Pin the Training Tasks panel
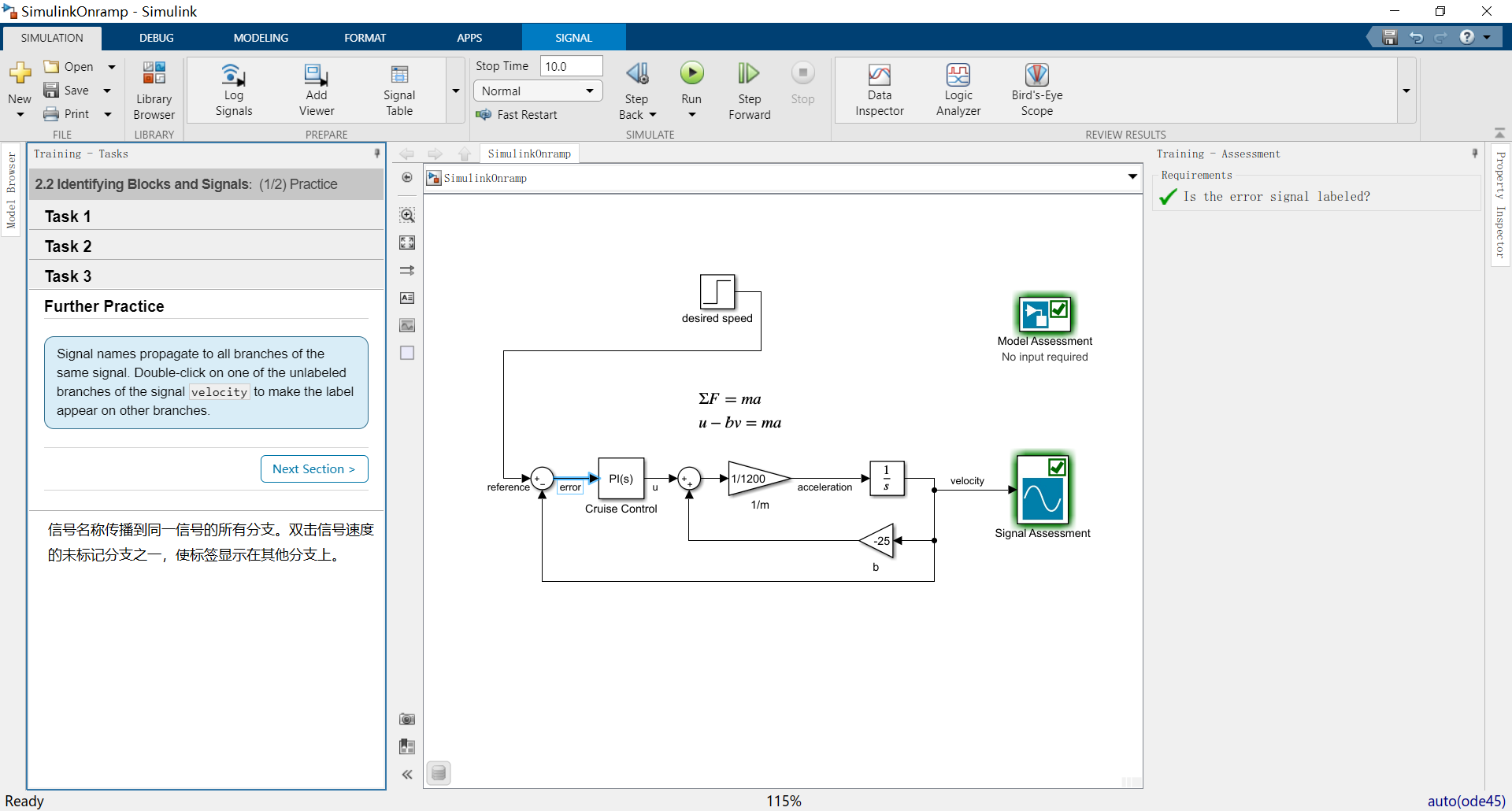Image resolution: width=1512 pixels, height=811 pixels. [x=377, y=154]
